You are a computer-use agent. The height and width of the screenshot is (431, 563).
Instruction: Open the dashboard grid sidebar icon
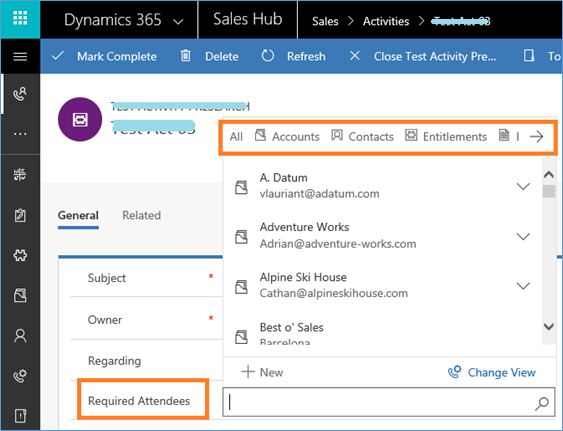[20, 175]
